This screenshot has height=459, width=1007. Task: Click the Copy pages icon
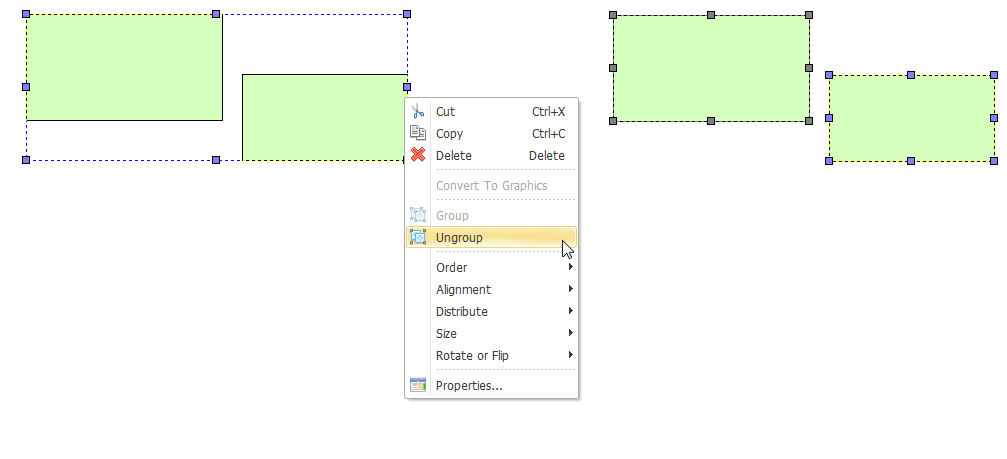pyautogui.click(x=418, y=133)
